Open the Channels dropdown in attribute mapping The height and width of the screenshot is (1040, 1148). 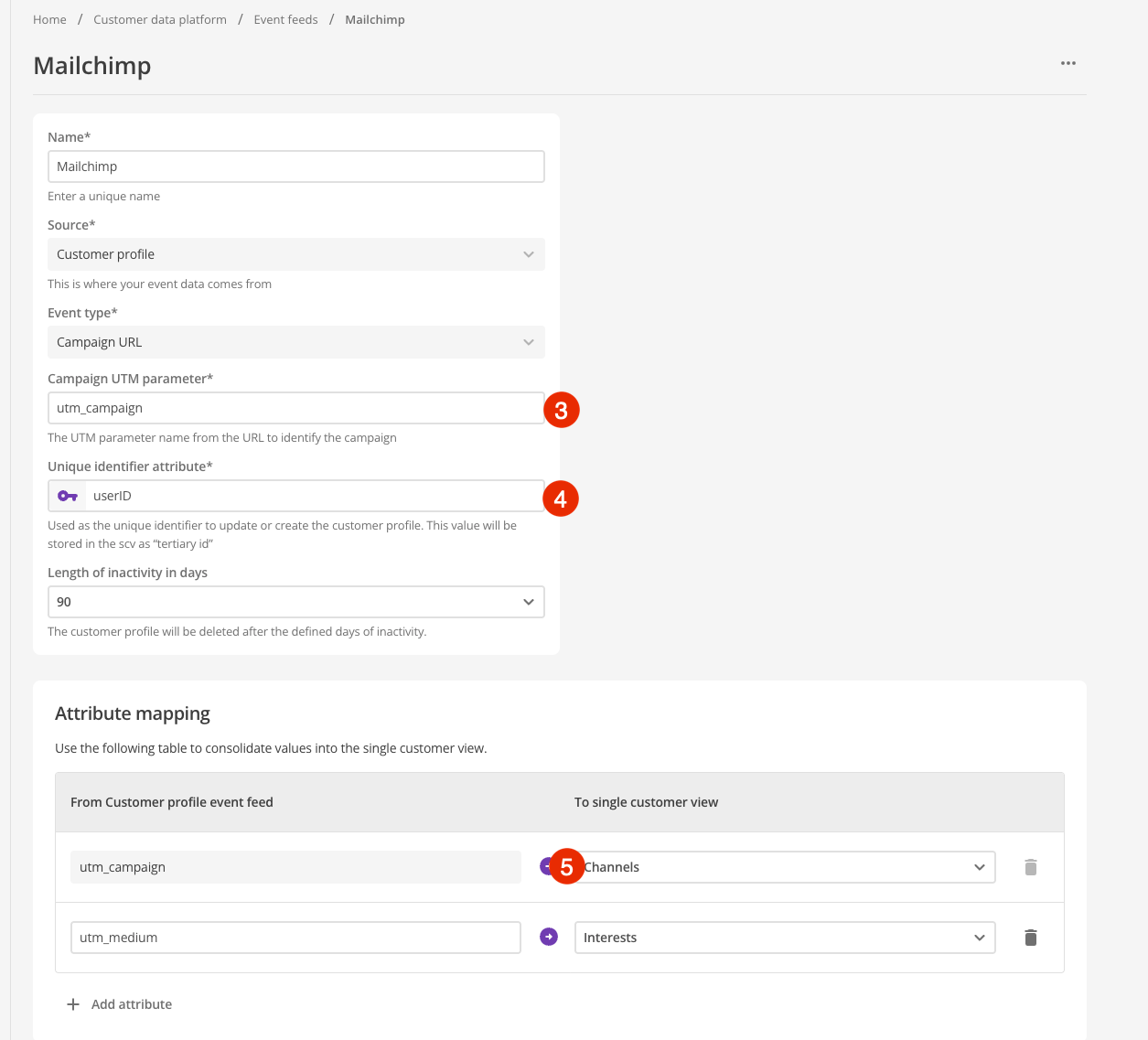pyautogui.click(x=785, y=866)
